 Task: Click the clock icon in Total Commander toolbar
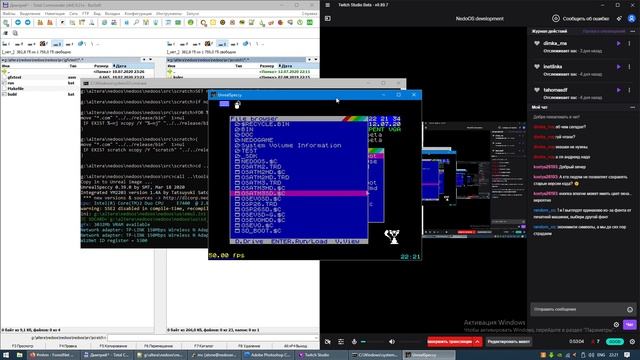point(300,22)
